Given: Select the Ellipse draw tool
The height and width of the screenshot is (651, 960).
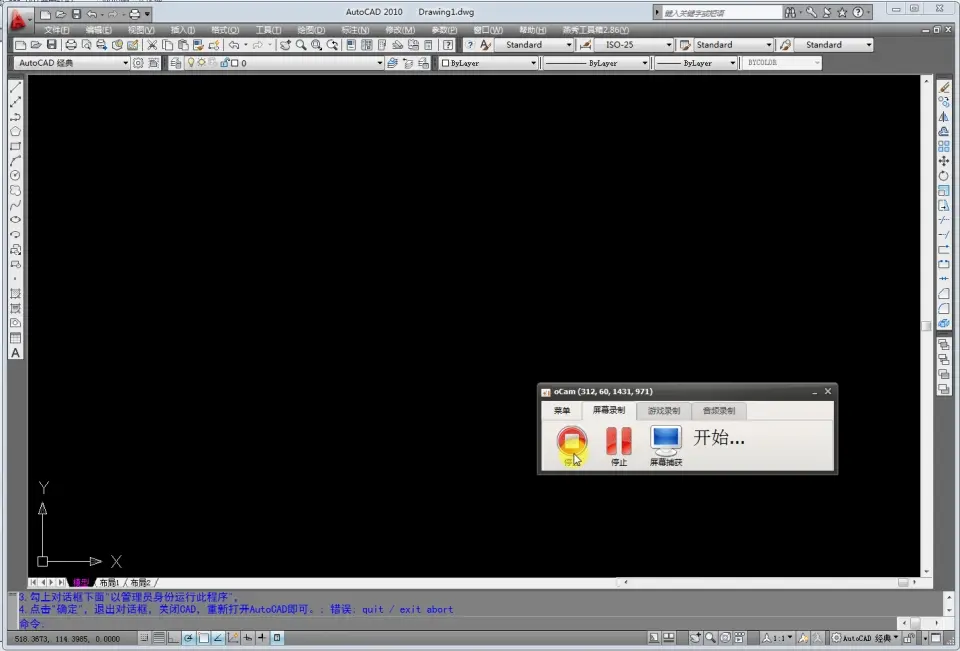Looking at the screenshot, I should pos(16,220).
